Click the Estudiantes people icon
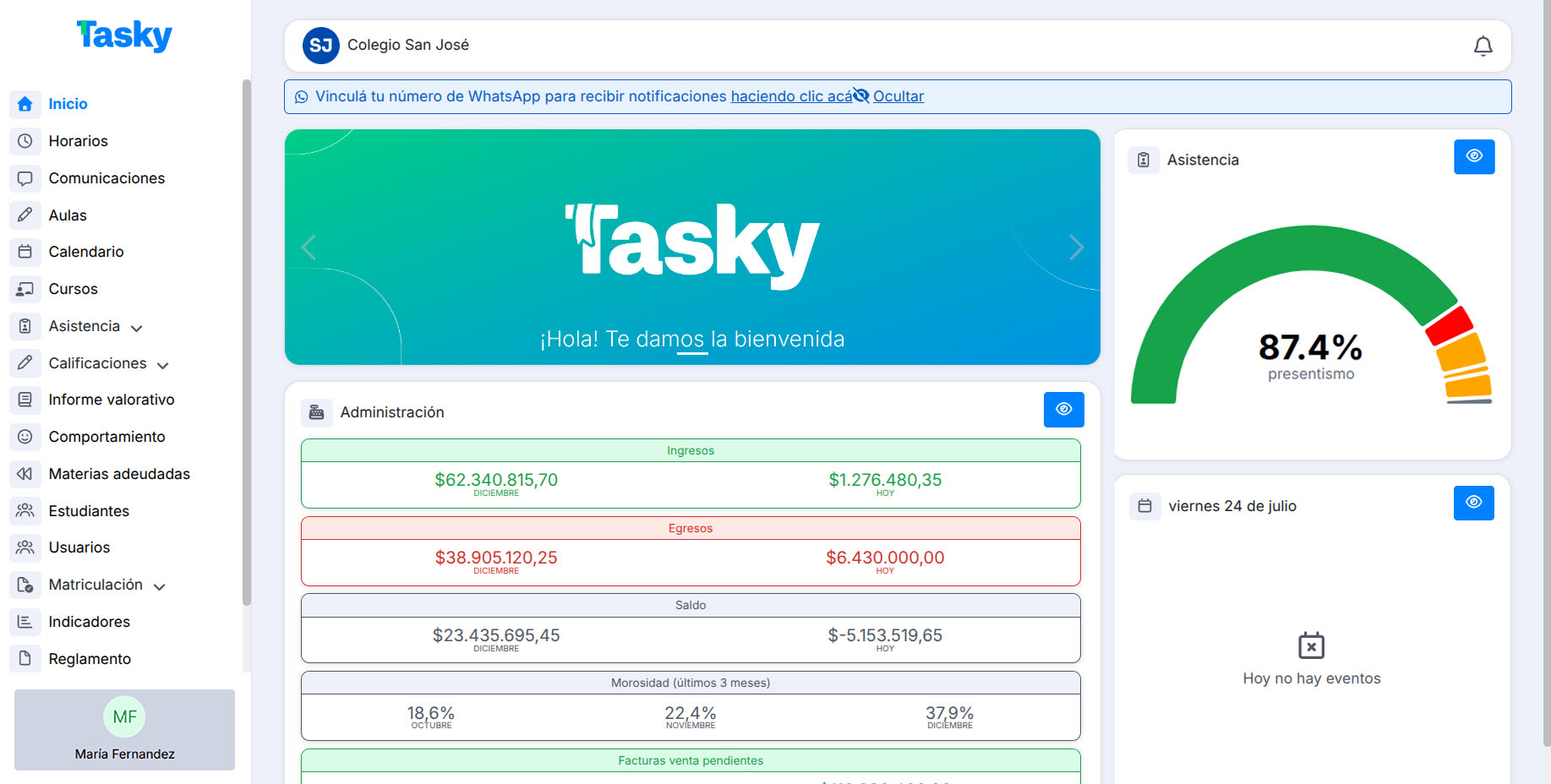The image size is (1551, 784). (25, 511)
